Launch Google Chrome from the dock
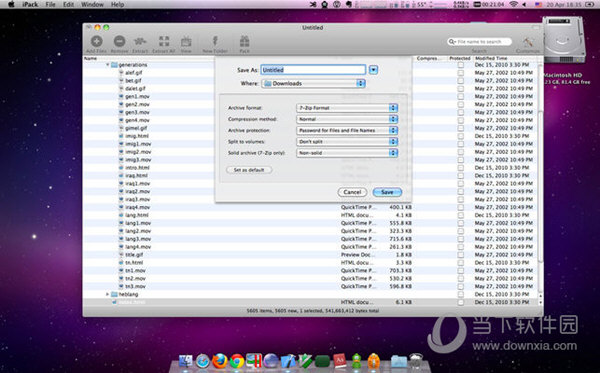The width and height of the screenshot is (600, 373). [237, 361]
